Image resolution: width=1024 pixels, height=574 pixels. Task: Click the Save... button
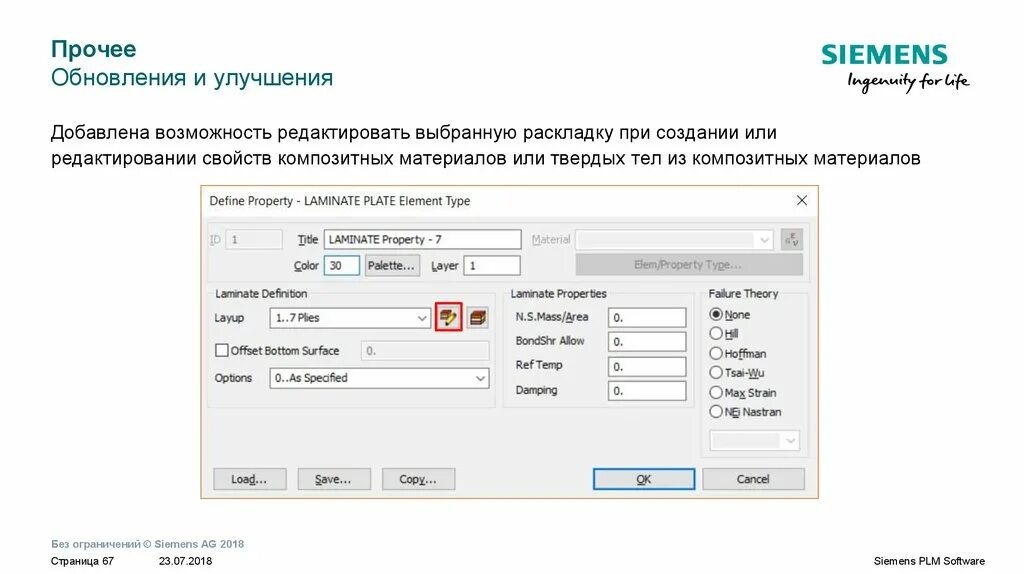[334, 479]
